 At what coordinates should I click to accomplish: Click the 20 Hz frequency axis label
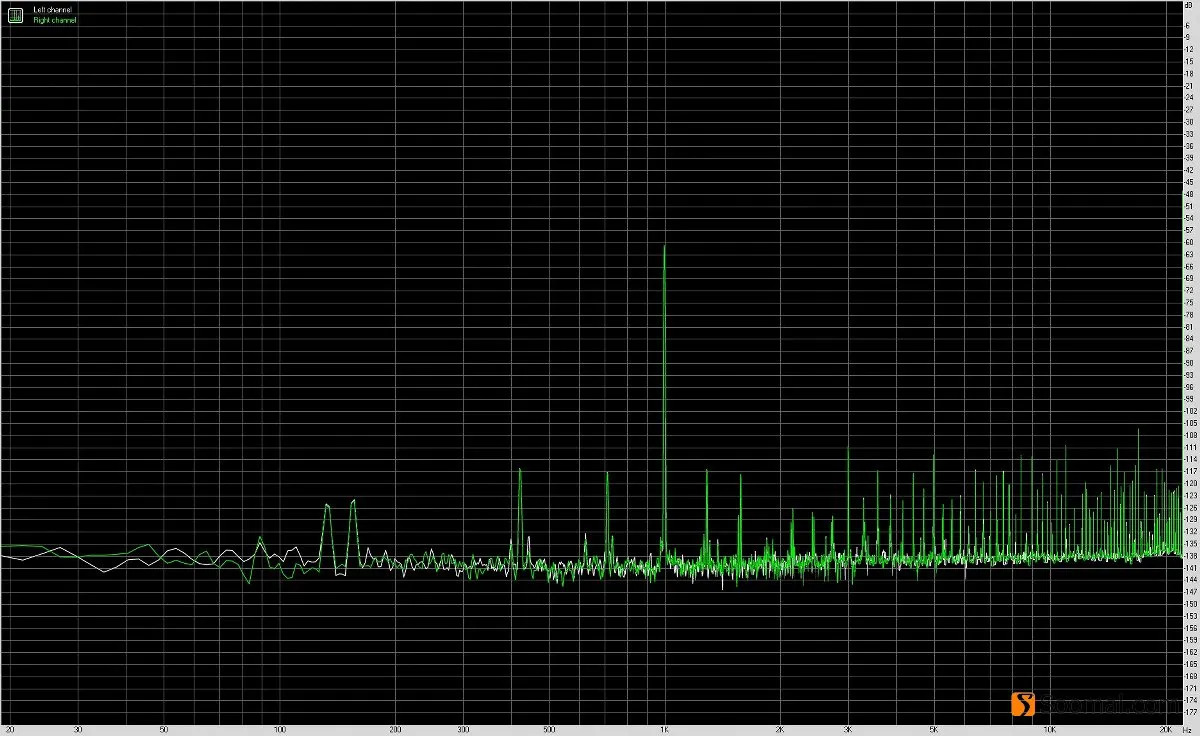point(10,729)
